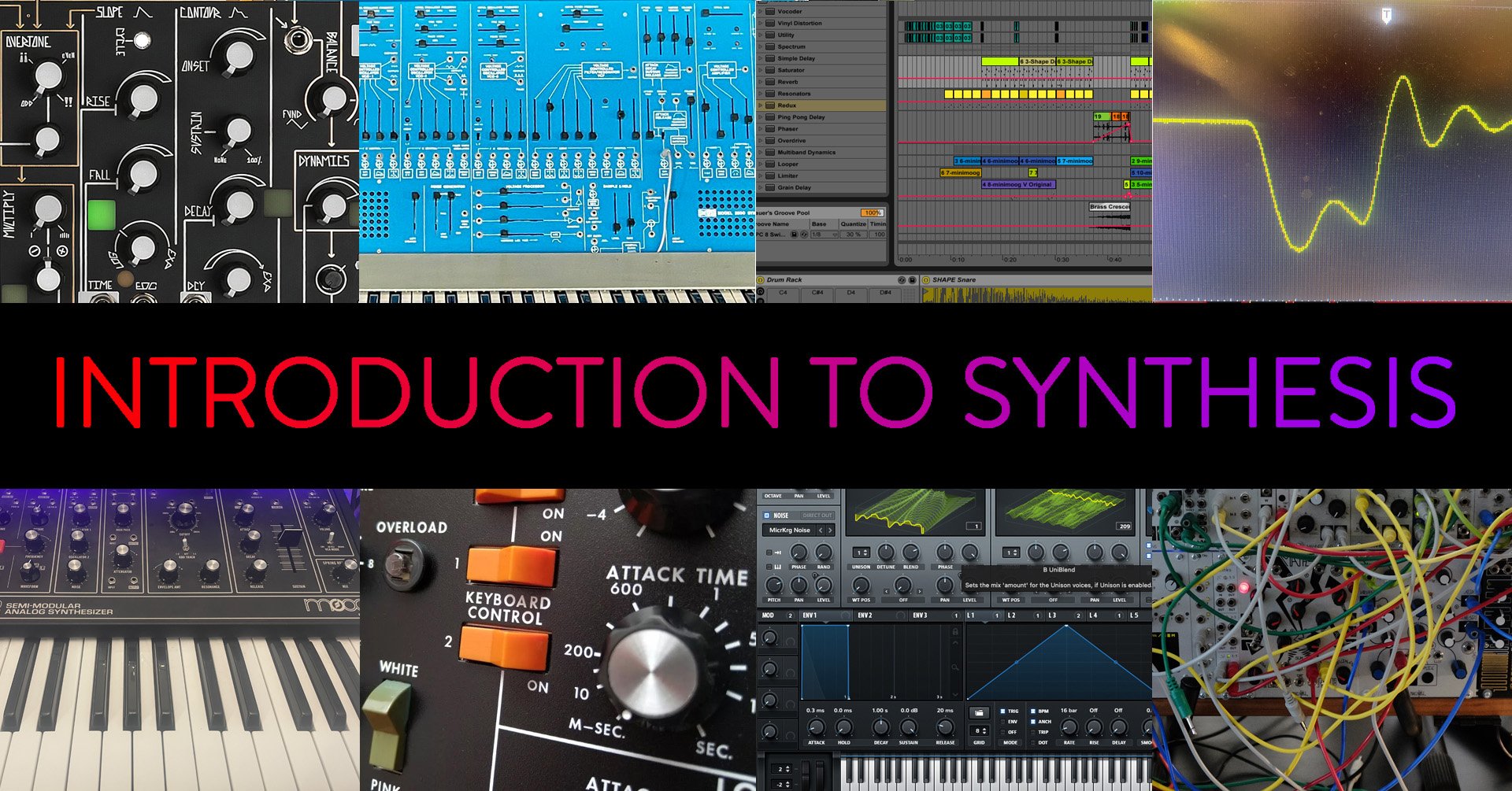
Task: Click the DIRECT OUT button
Action: click(817, 516)
